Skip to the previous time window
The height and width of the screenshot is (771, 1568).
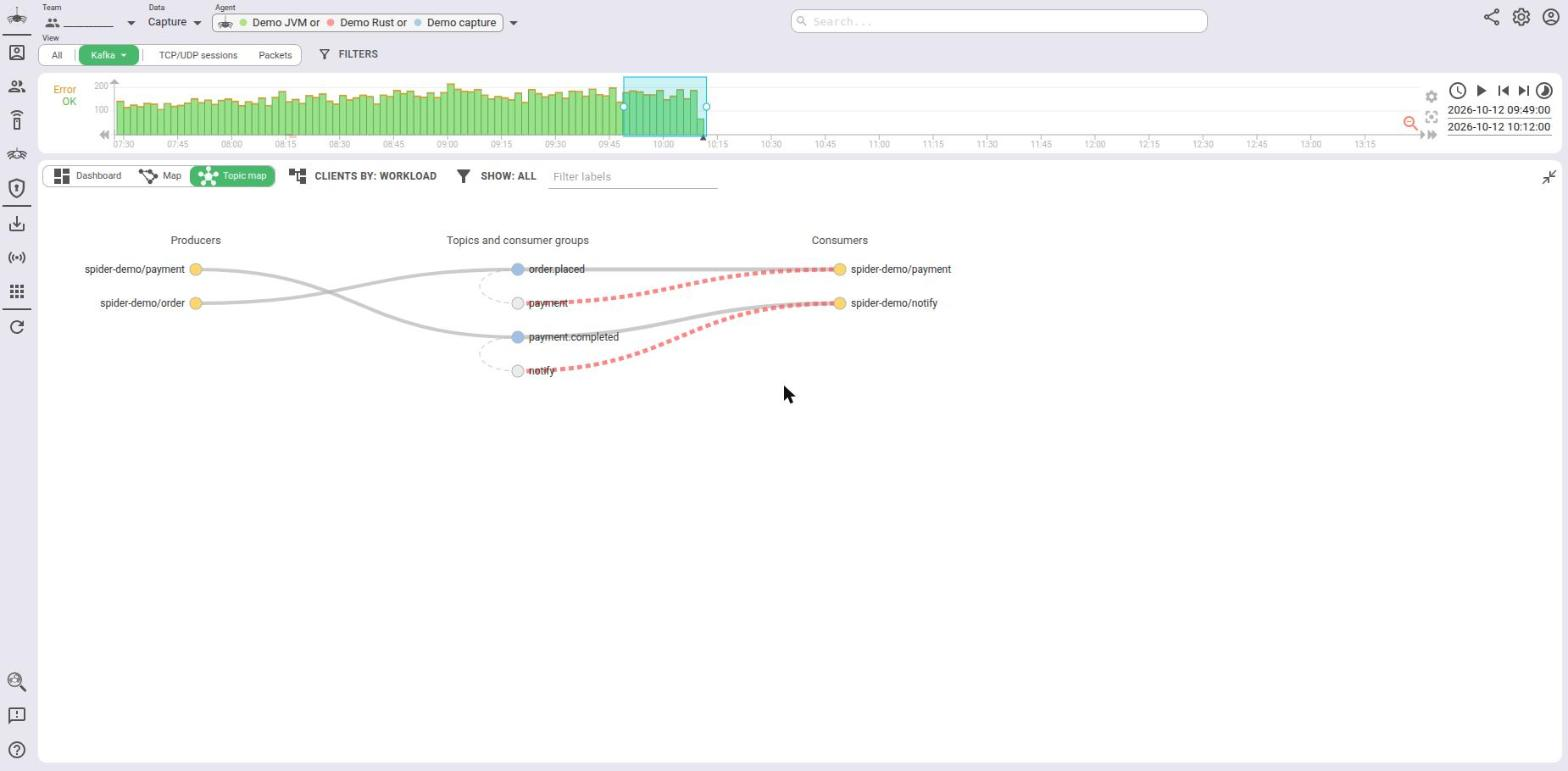point(1502,91)
